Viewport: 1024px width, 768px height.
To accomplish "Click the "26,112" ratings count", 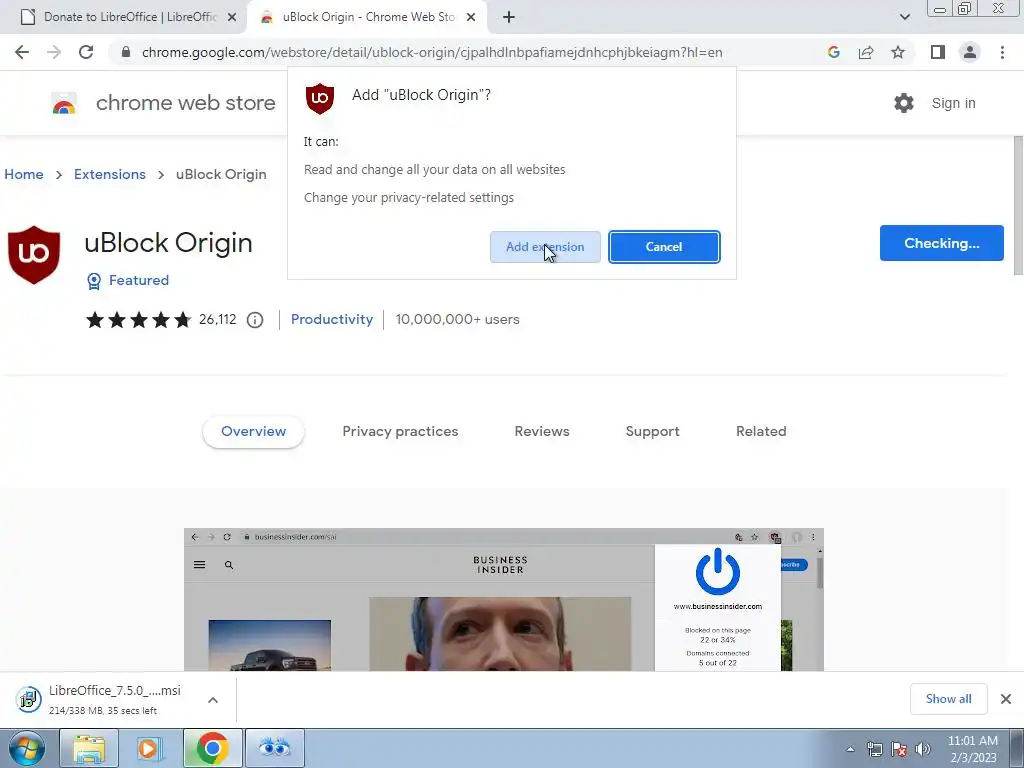I will pyautogui.click(x=217, y=319).
